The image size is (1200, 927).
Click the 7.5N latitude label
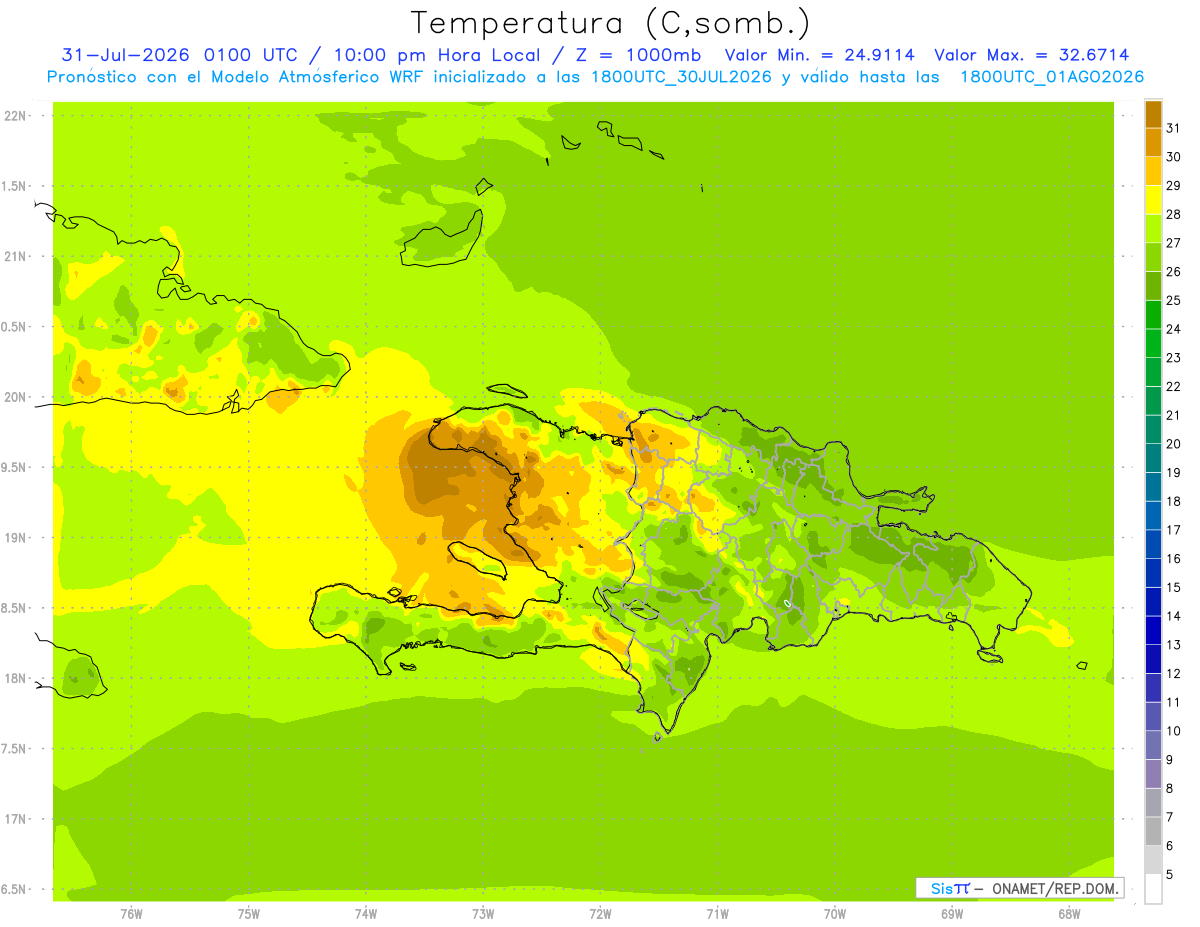tap(15, 749)
